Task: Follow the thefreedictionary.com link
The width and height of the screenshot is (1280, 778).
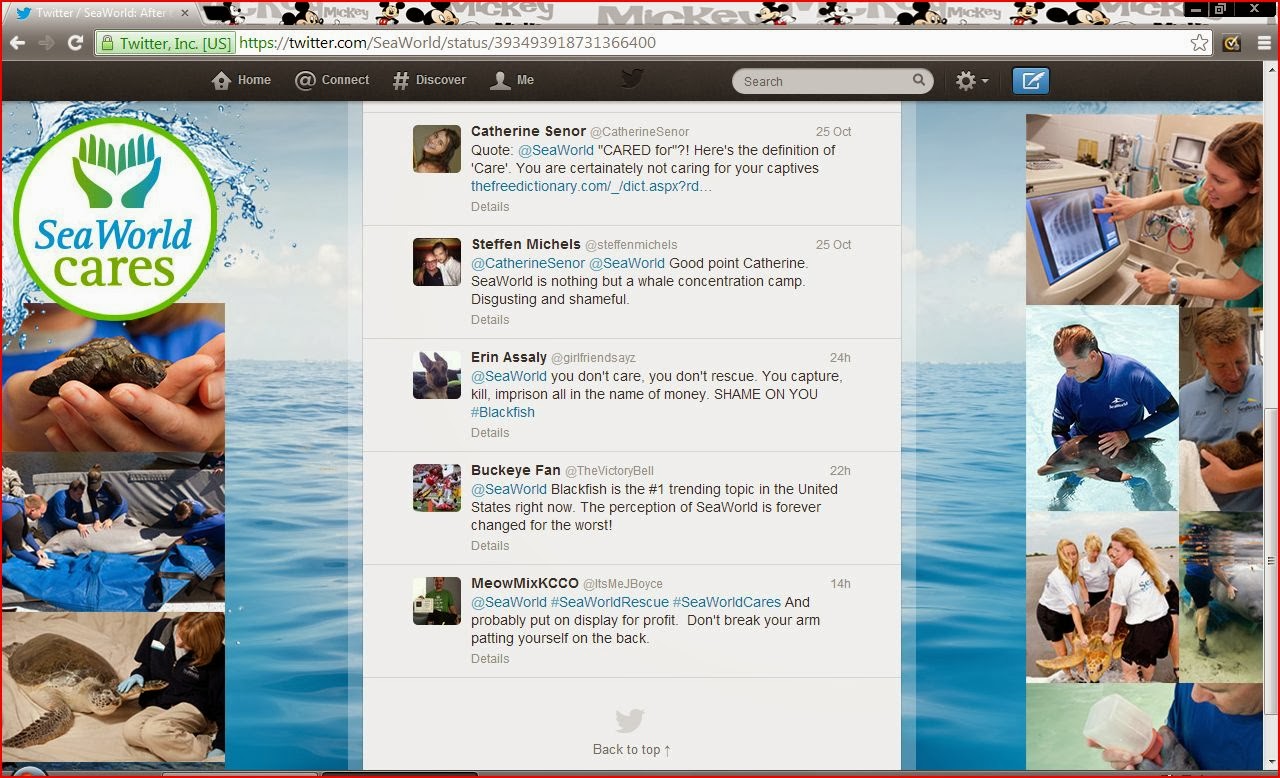Action: (x=591, y=186)
